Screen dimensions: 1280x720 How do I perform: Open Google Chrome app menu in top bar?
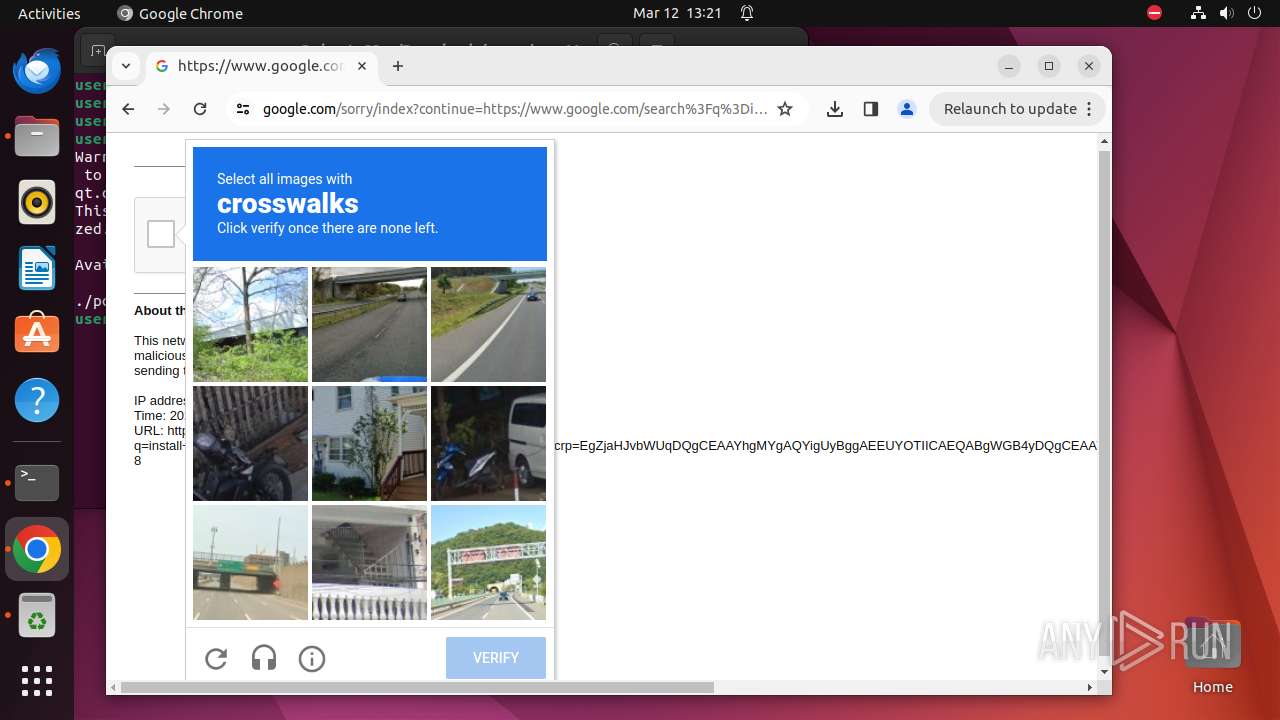pyautogui.click(x=180, y=13)
